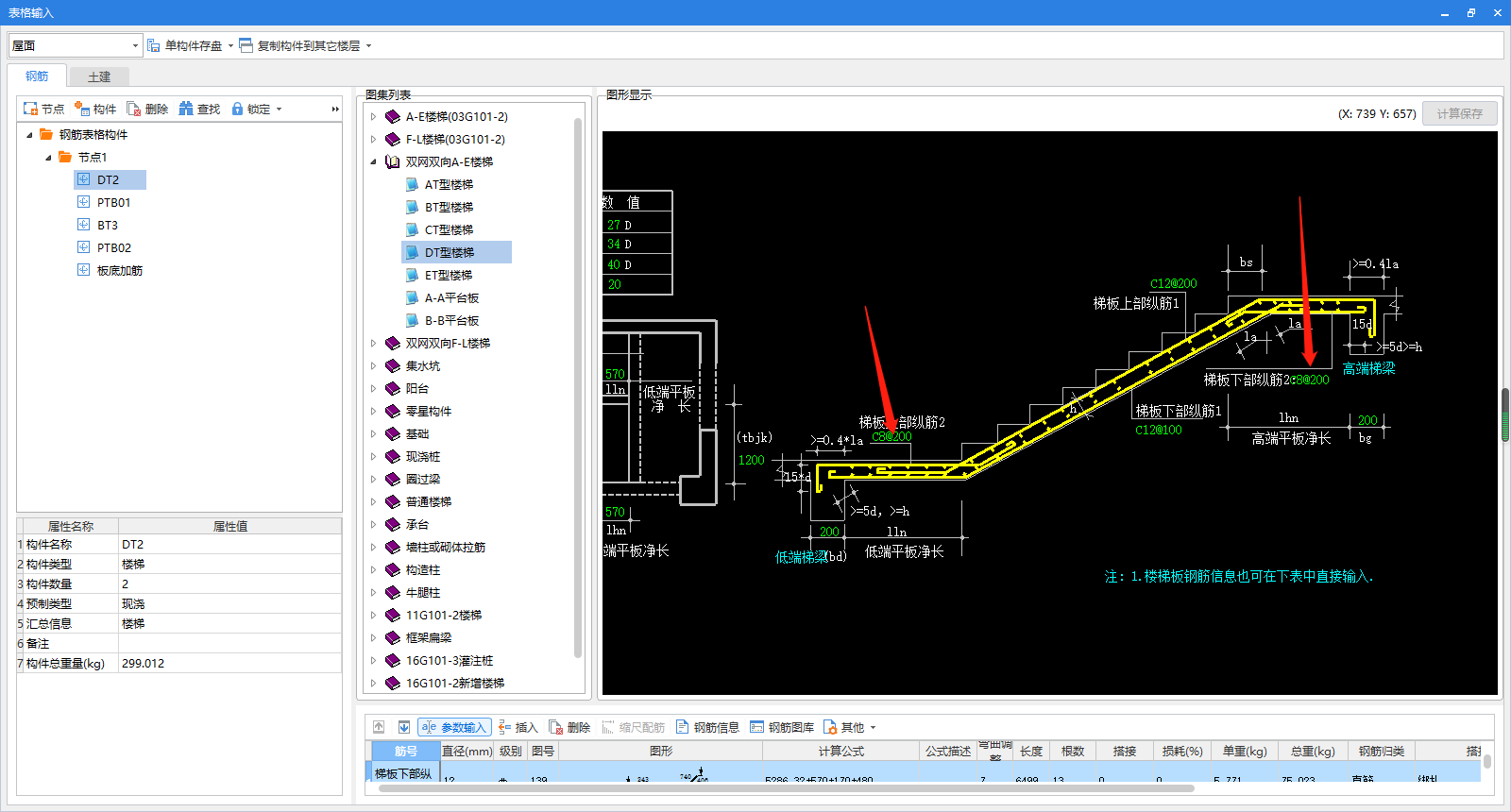
Task: Switch to 钢筋 tab
Action: pyautogui.click(x=37, y=76)
